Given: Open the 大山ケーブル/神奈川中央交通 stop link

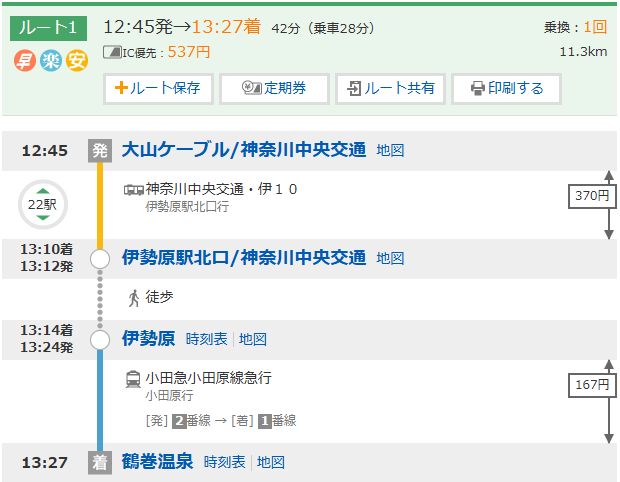Looking at the screenshot, I should point(243,150).
